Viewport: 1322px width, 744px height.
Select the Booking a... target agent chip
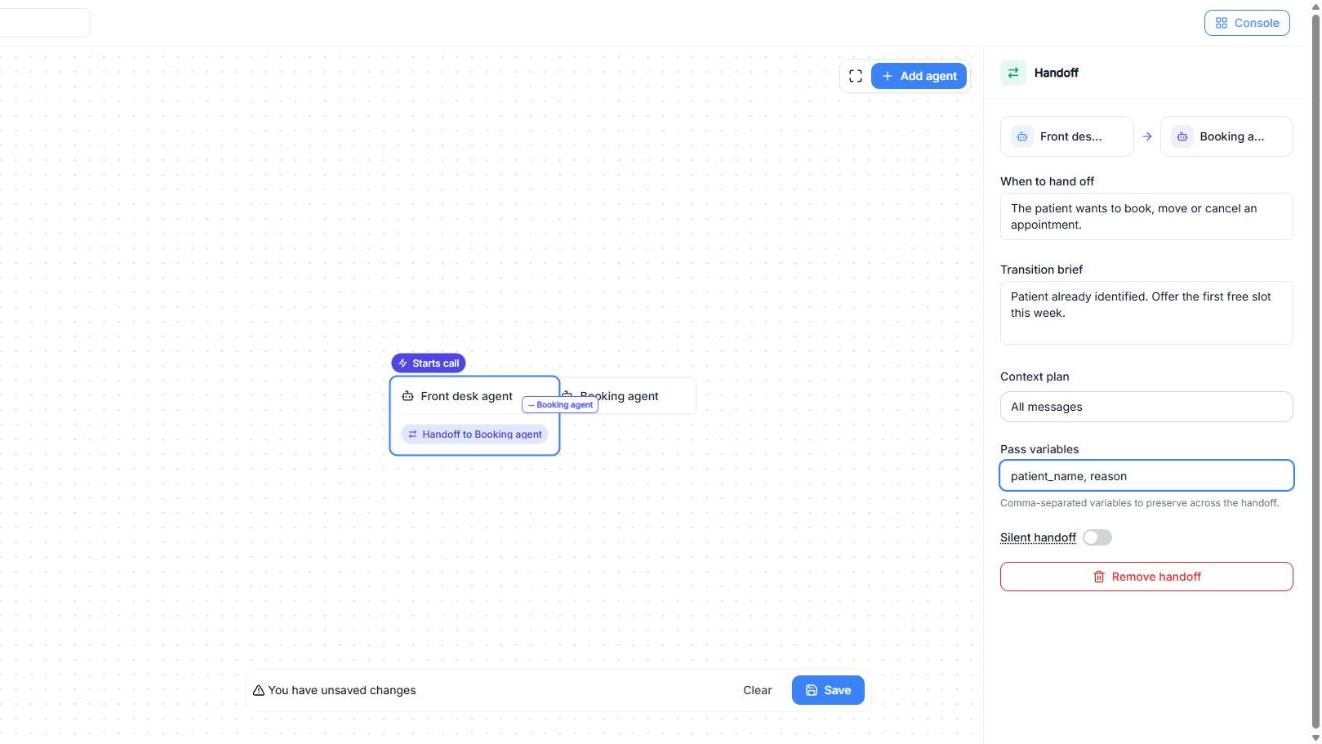pyautogui.click(x=1226, y=137)
